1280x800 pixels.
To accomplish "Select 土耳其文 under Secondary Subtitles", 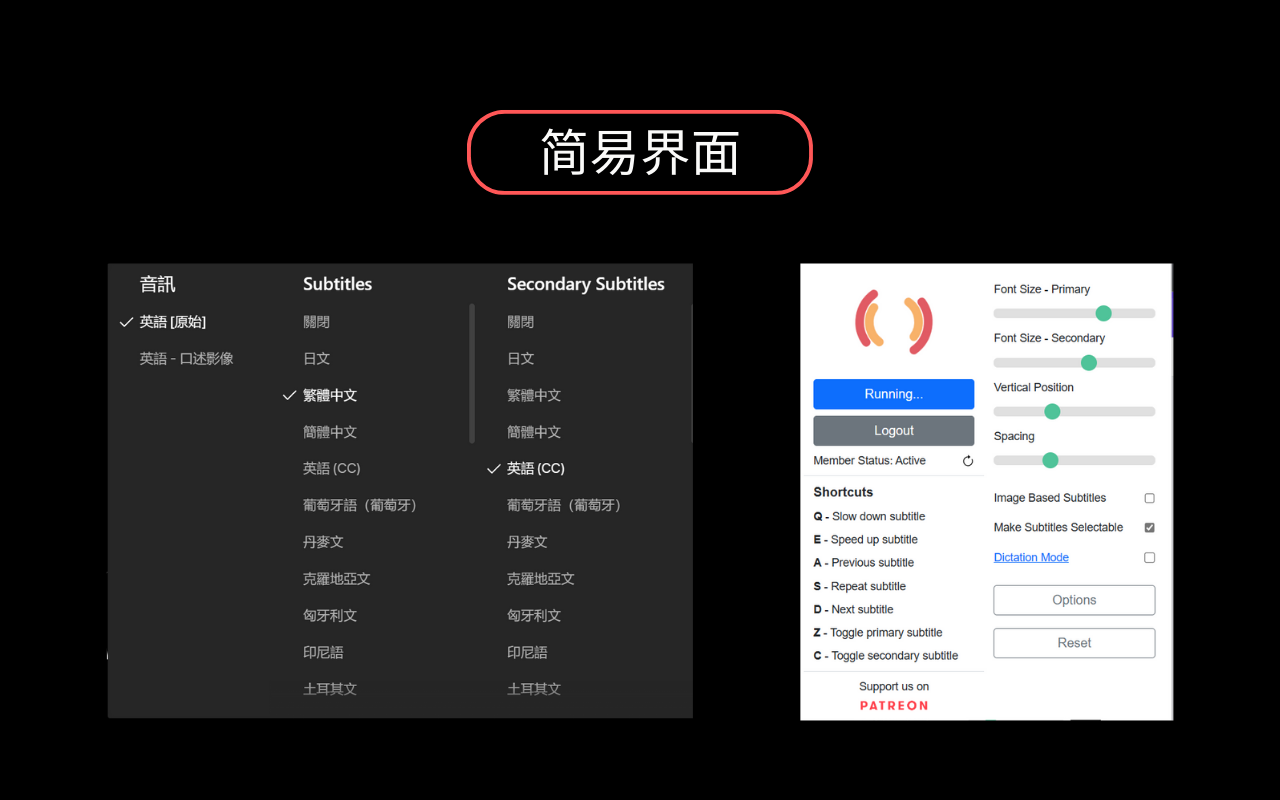I will tap(534, 688).
